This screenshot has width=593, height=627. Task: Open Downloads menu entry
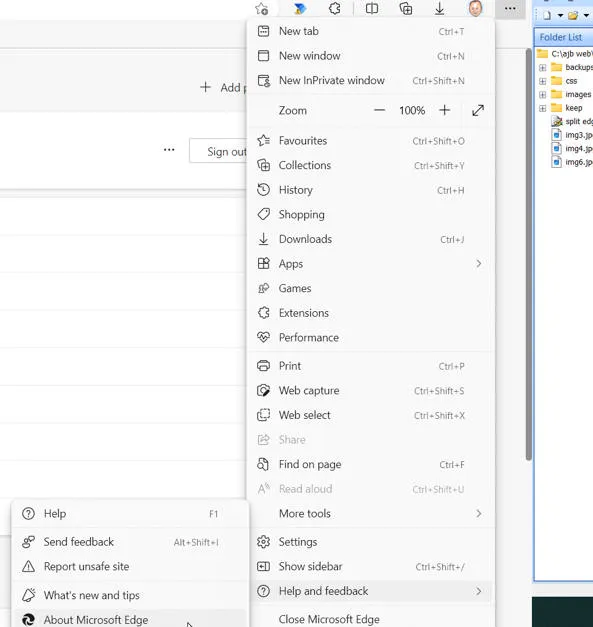(371, 240)
